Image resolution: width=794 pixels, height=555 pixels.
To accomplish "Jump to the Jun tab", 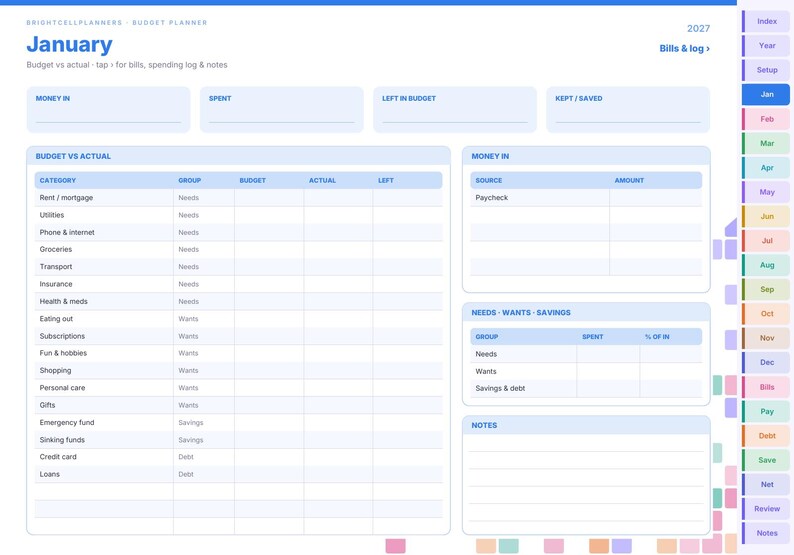I will [x=766, y=216].
